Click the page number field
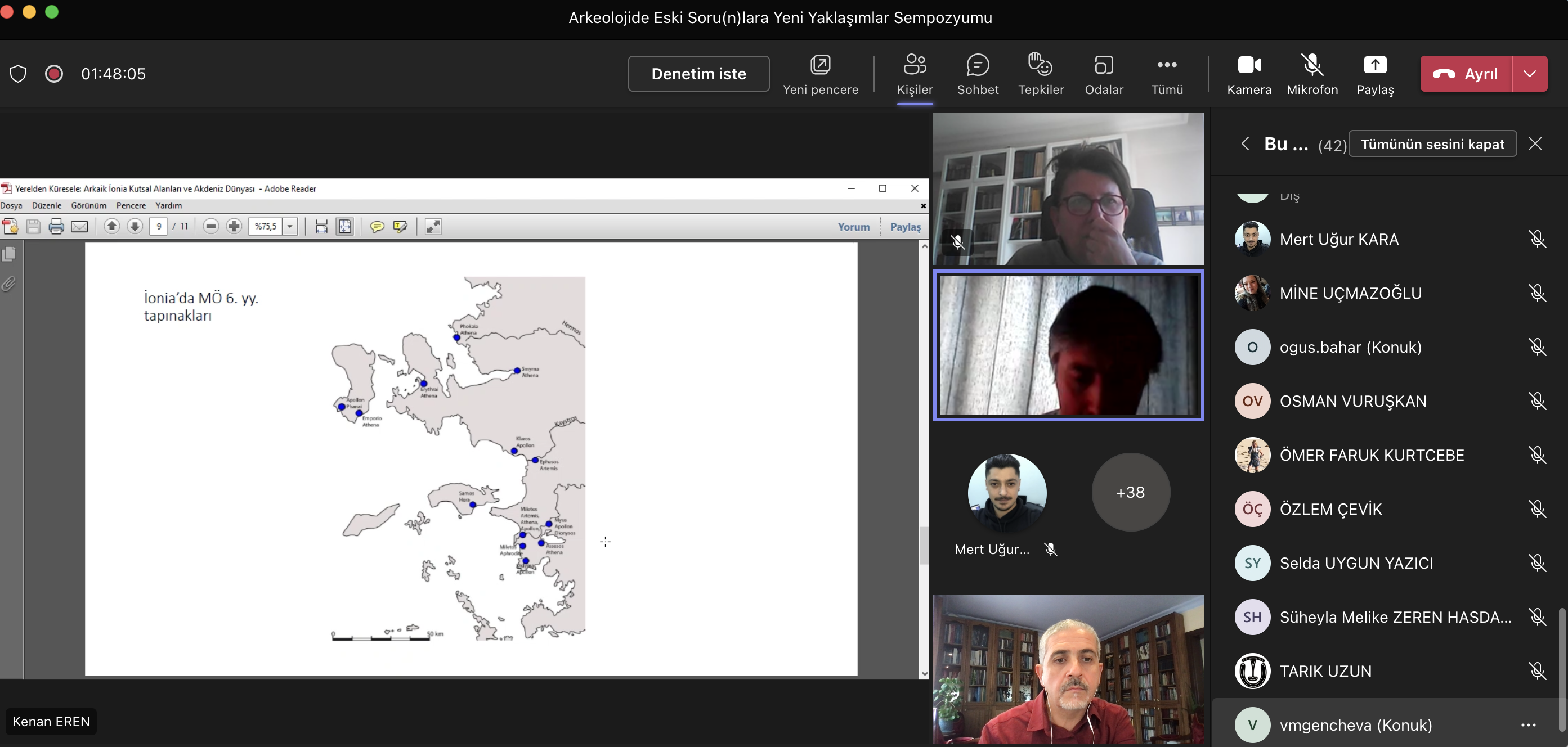The width and height of the screenshot is (1568, 747). click(x=158, y=226)
